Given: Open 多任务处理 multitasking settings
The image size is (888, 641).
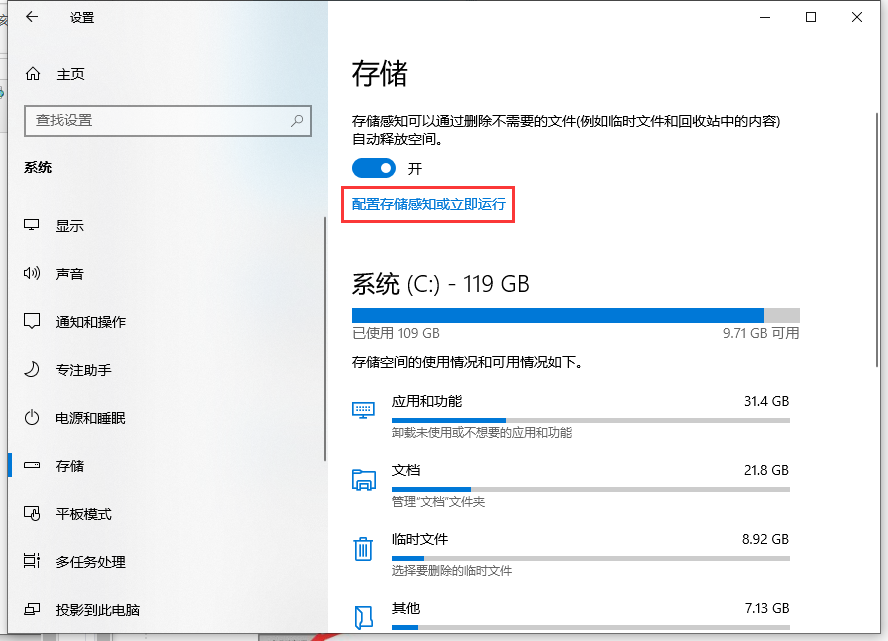Looking at the screenshot, I should tap(33, 561).
